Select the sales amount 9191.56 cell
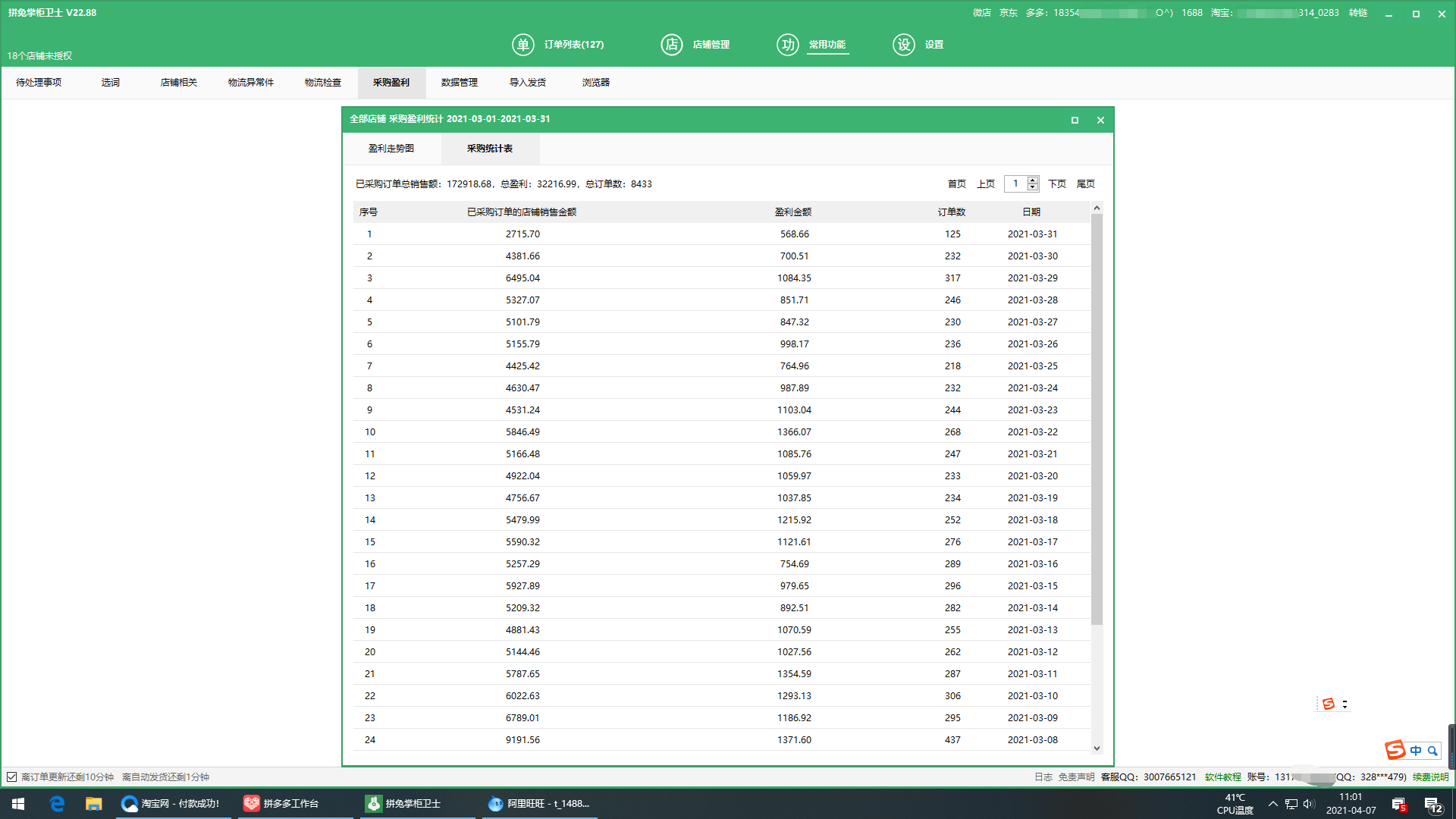This screenshot has height=819, width=1456. coord(523,740)
